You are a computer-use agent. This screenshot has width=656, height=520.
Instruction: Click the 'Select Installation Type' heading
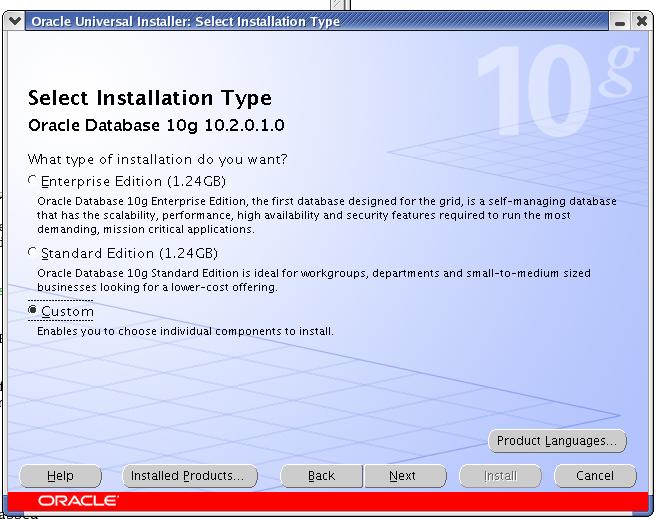(x=149, y=98)
